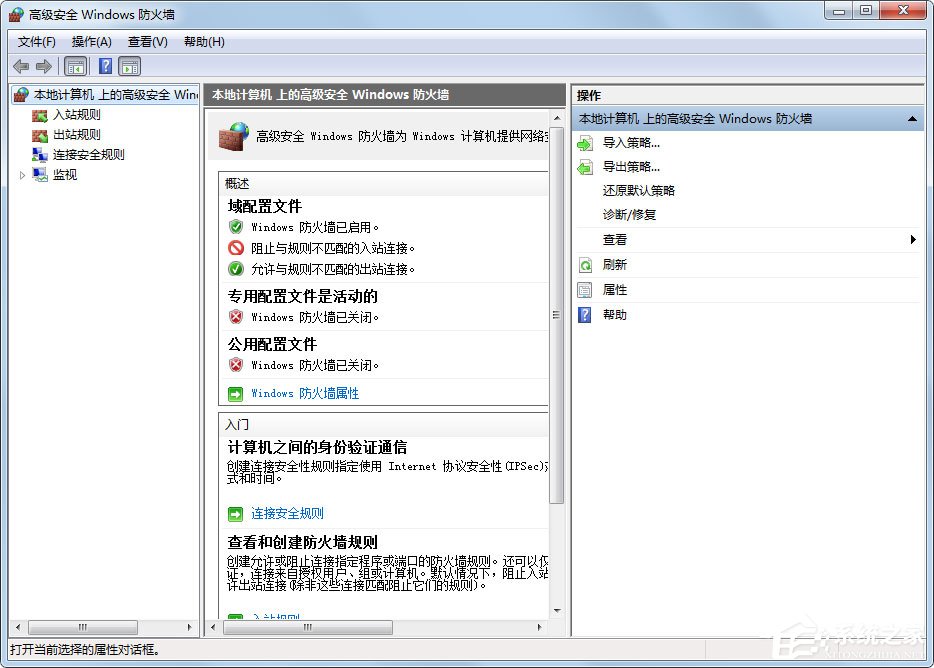934x668 pixels.
Task: Click the 导入策略 green arrow icon
Action: point(587,142)
